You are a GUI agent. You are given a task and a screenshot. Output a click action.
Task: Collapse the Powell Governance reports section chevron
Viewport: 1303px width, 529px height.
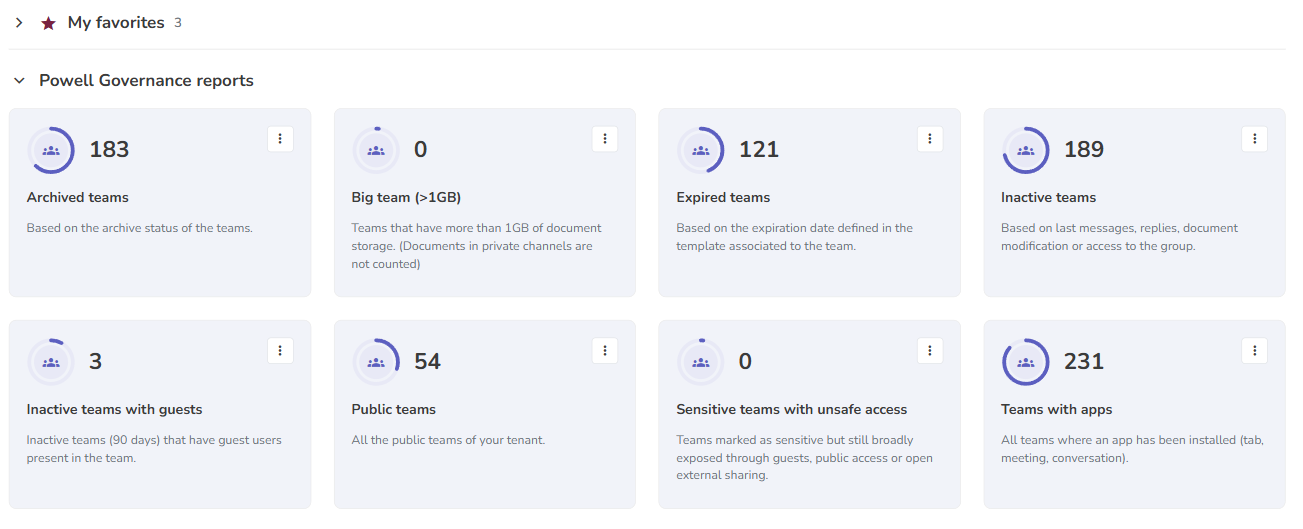coord(19,80)
